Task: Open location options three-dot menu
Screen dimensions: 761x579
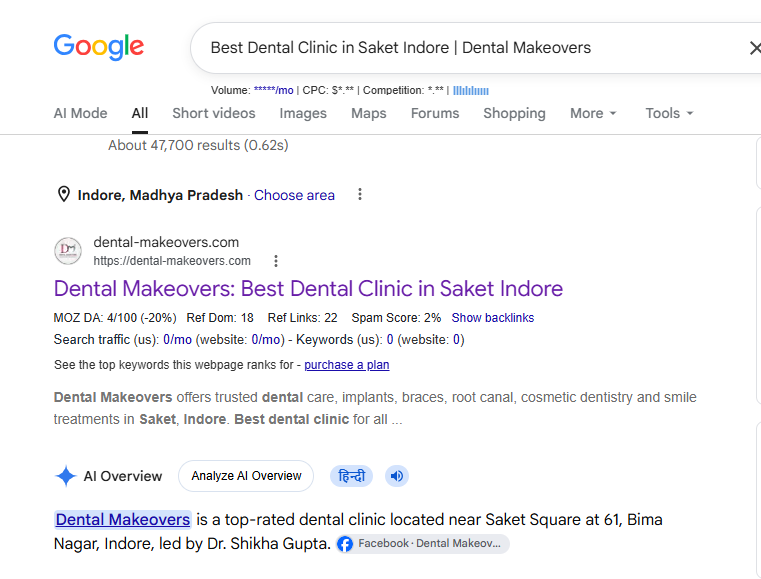Action: point(360,194)
